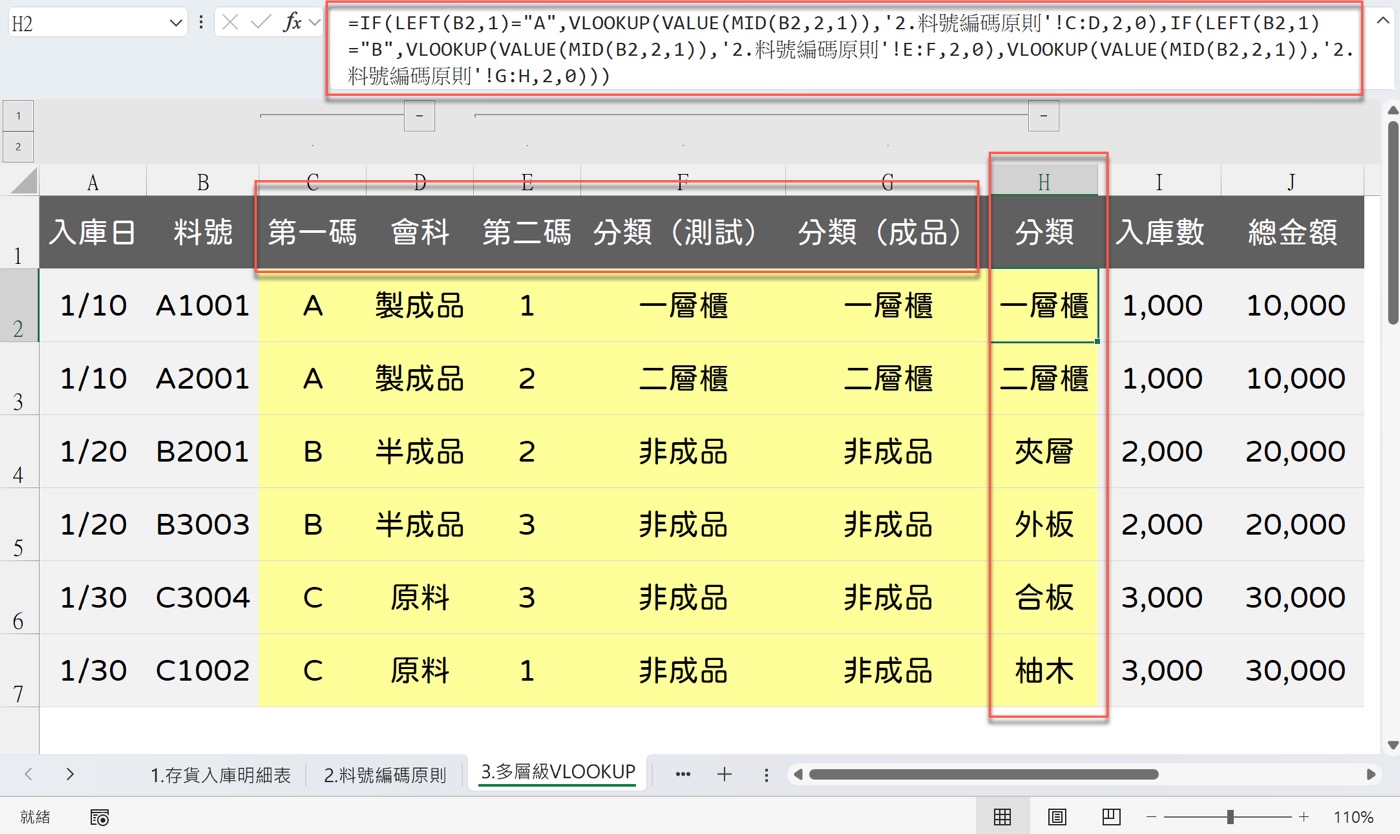Image resolution: width=1400 pixels, height=834 pixels.
Task: Show more sheet tabs via ellipsis
Action: tap(684, 774)
